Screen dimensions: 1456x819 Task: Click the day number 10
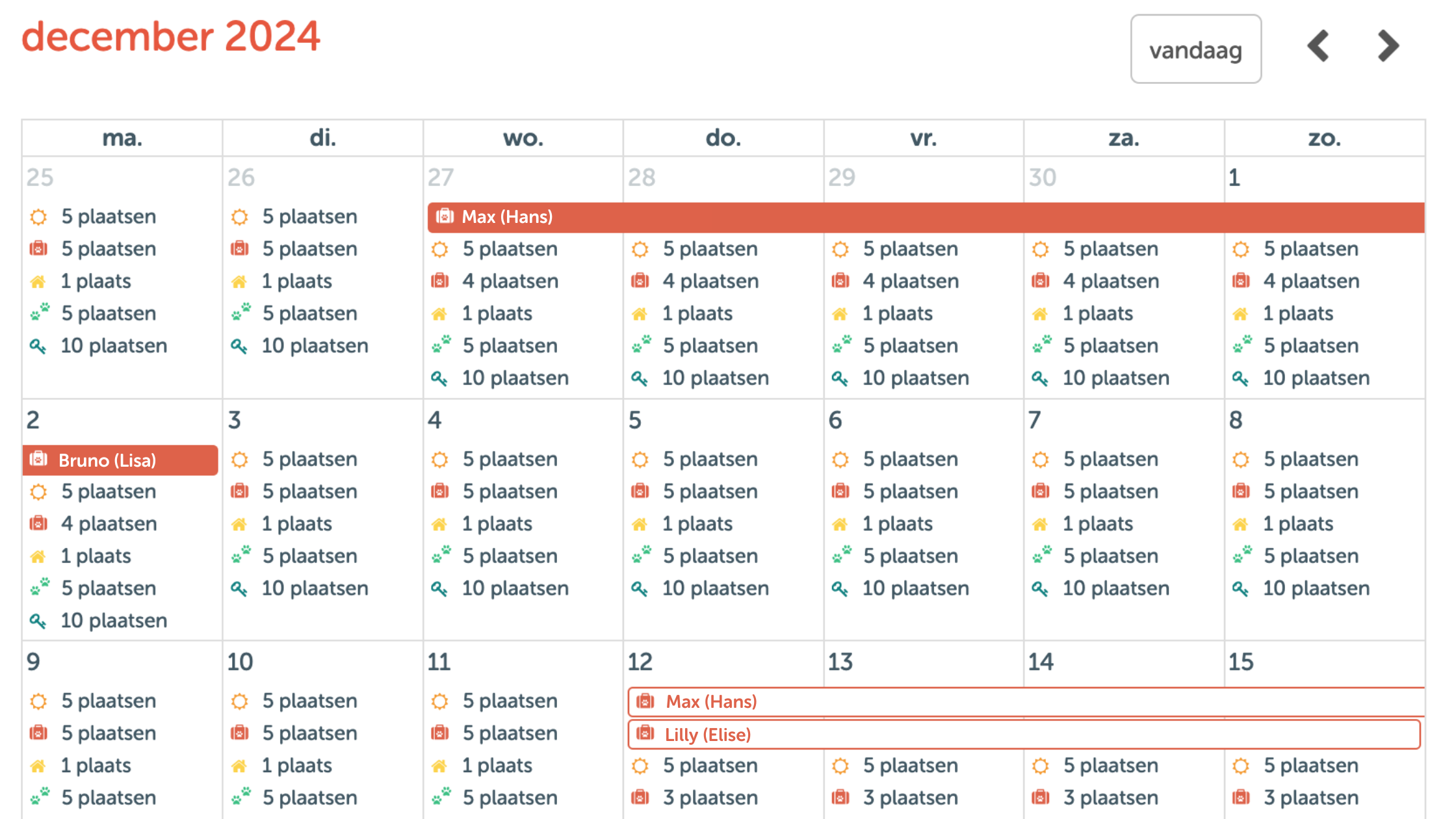240,662
